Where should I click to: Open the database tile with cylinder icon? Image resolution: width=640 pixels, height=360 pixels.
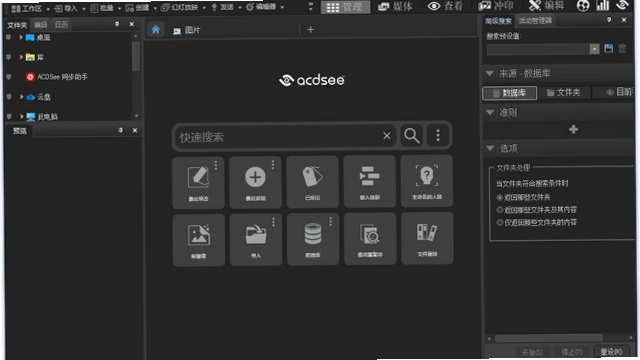coord(313,240)
